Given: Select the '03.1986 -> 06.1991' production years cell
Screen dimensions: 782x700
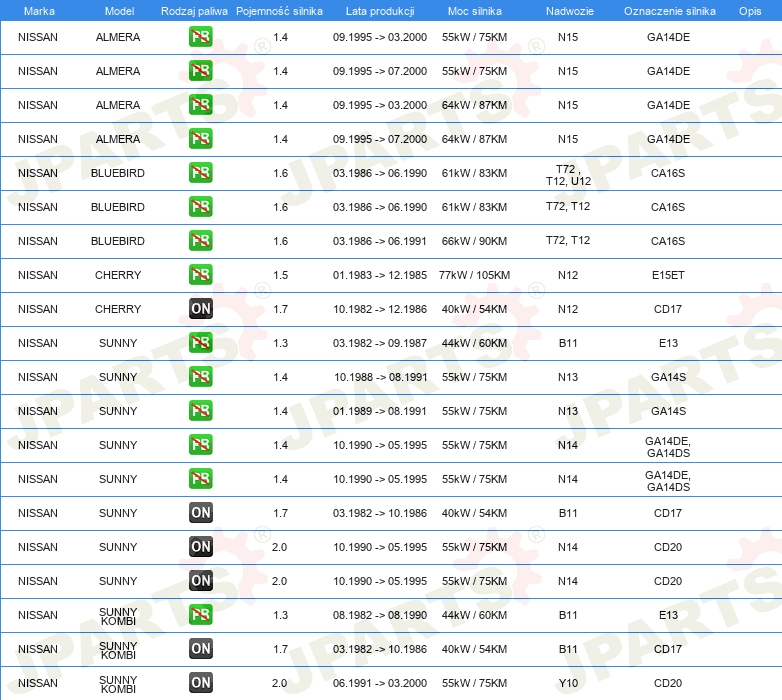Looking at the screenshot, I should (380, 241).
